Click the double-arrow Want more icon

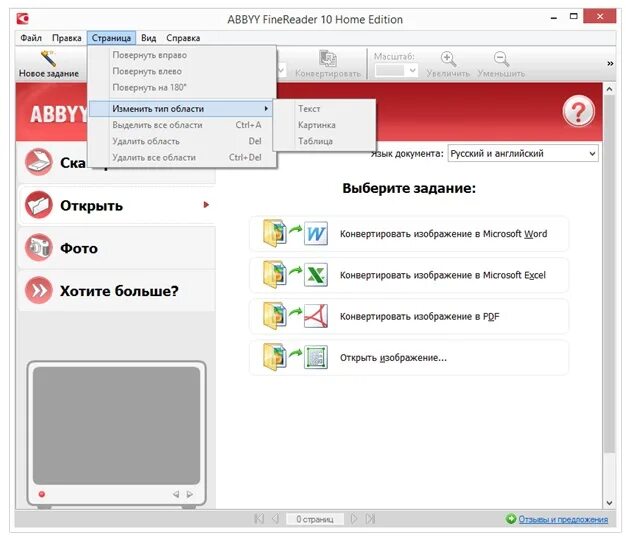coord(38,290)
